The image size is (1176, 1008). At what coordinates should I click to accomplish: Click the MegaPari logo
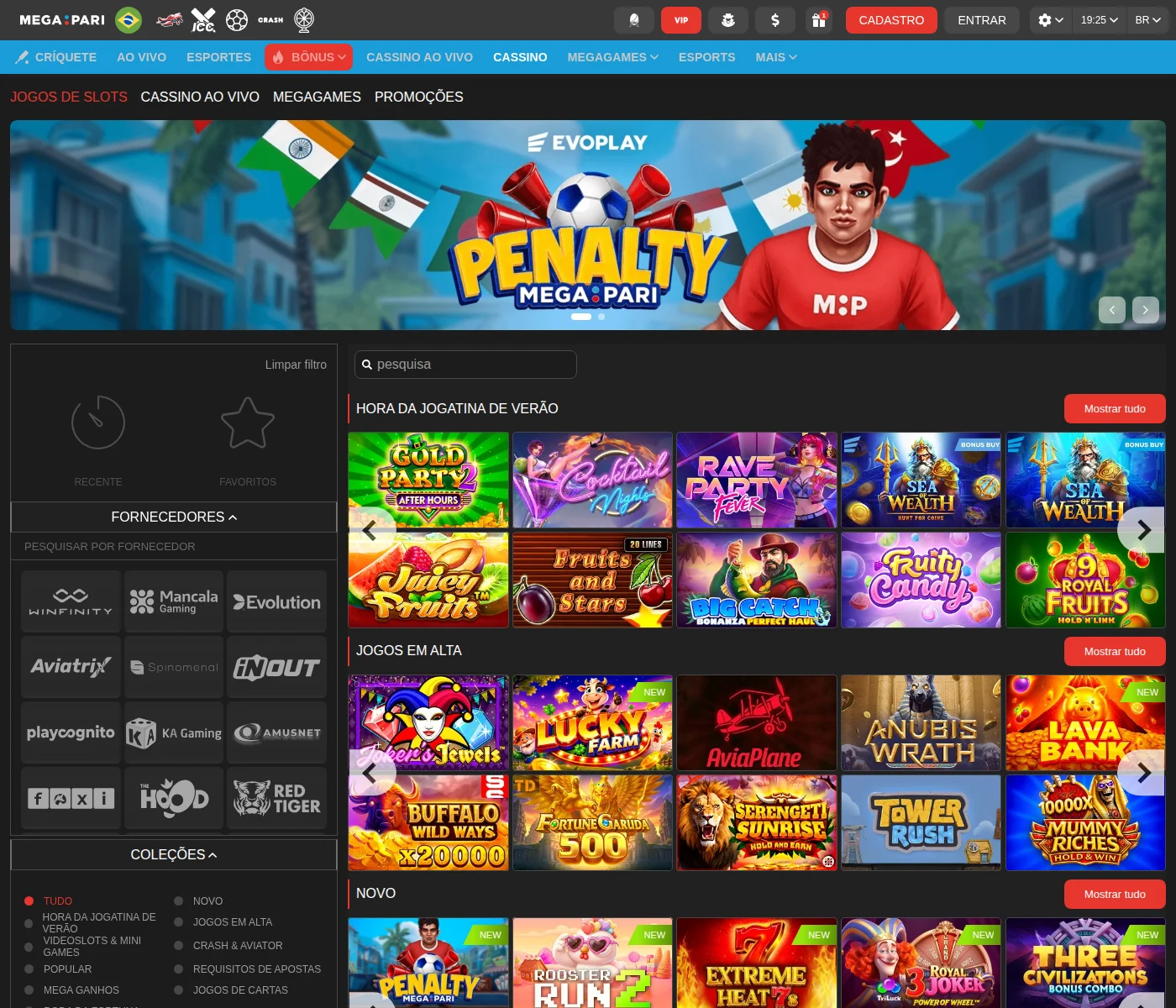(62, 20)
